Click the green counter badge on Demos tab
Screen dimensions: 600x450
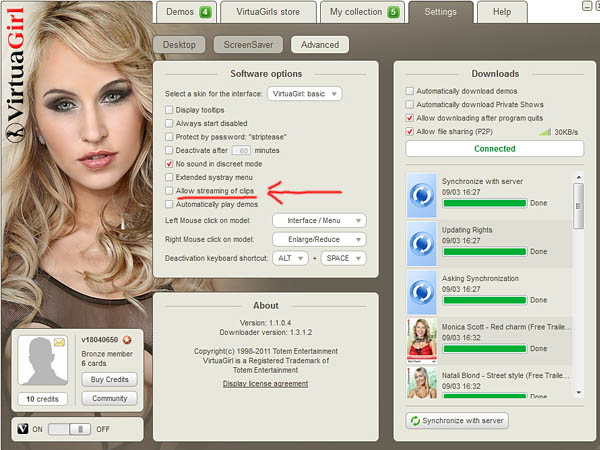coord(205,12)
